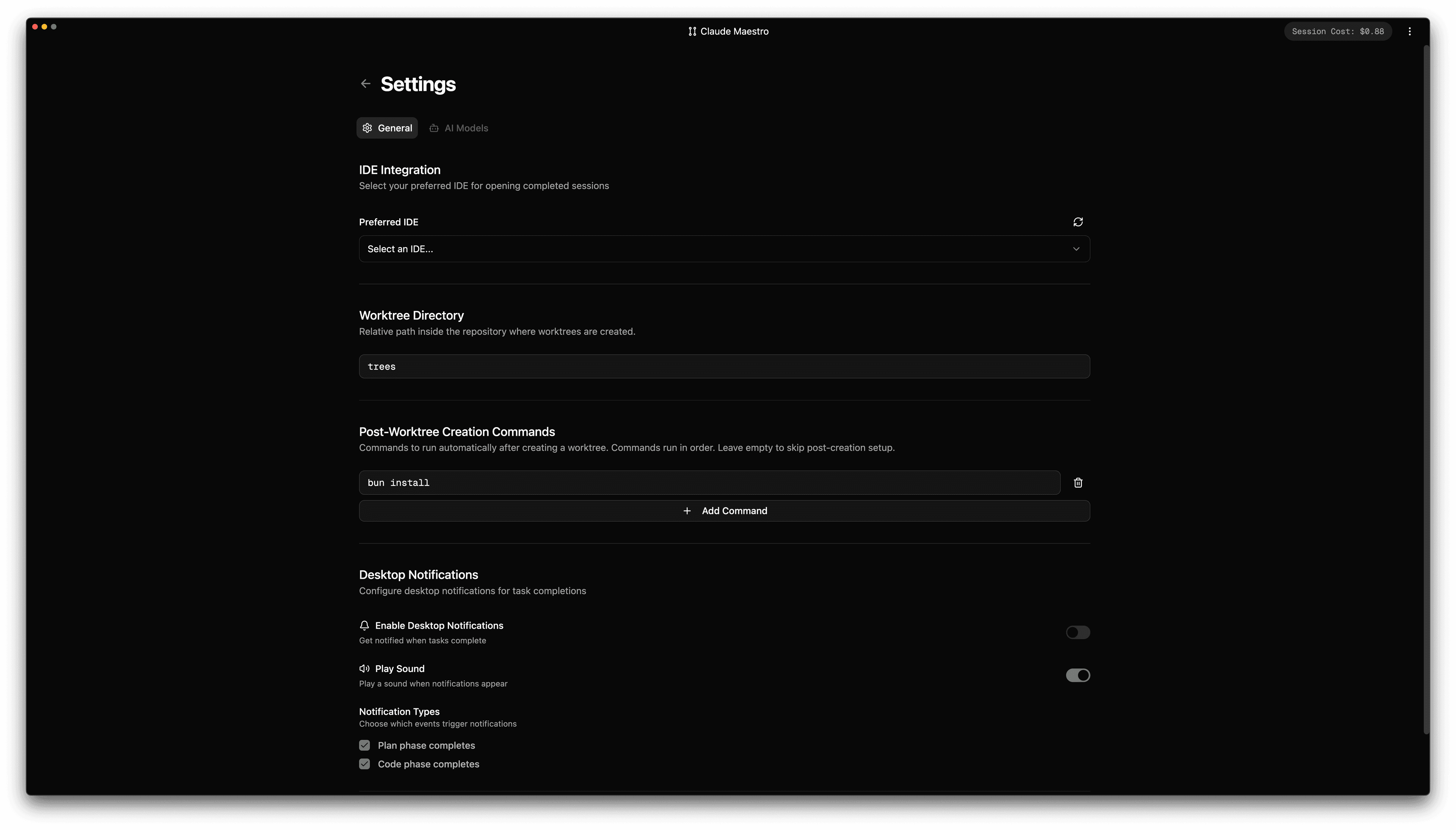
Task: Uncheck Code phase completes
Action: point(364,763)
